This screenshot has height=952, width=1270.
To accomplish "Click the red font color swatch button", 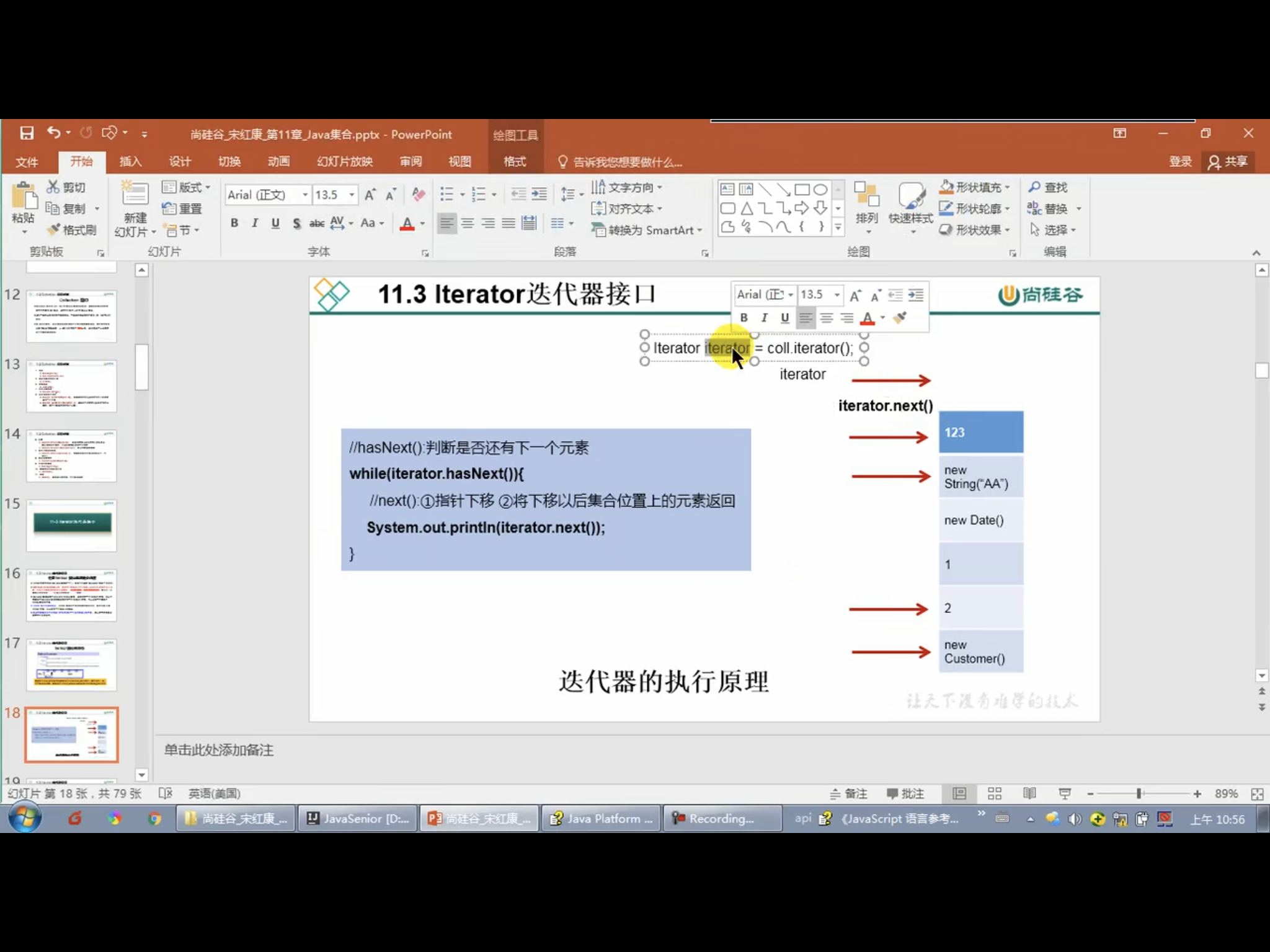I will coord(407,224).
